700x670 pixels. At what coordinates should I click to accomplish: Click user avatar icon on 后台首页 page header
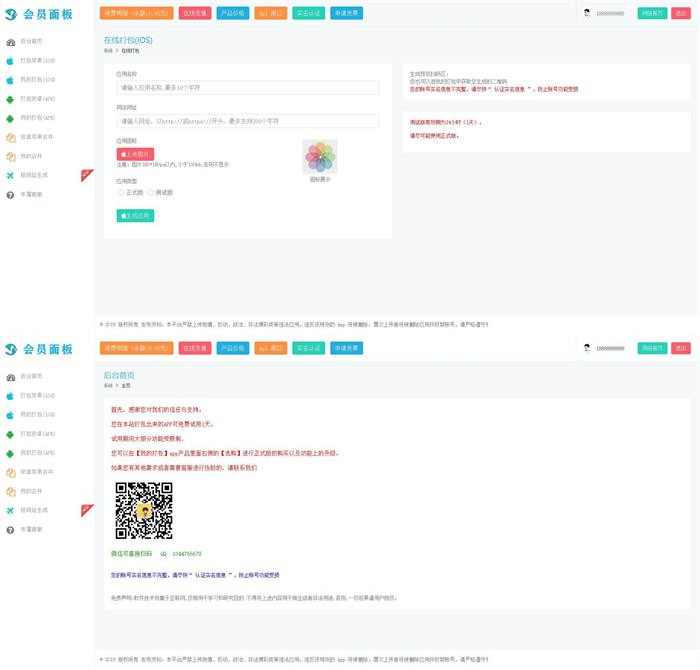(x=587, y=348)
